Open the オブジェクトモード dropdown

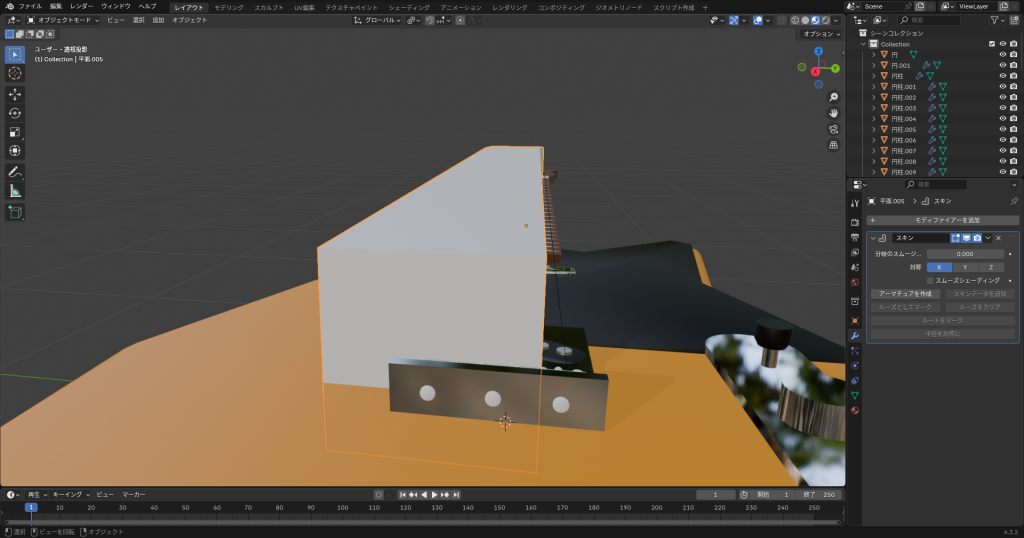[x=63, y=20]
